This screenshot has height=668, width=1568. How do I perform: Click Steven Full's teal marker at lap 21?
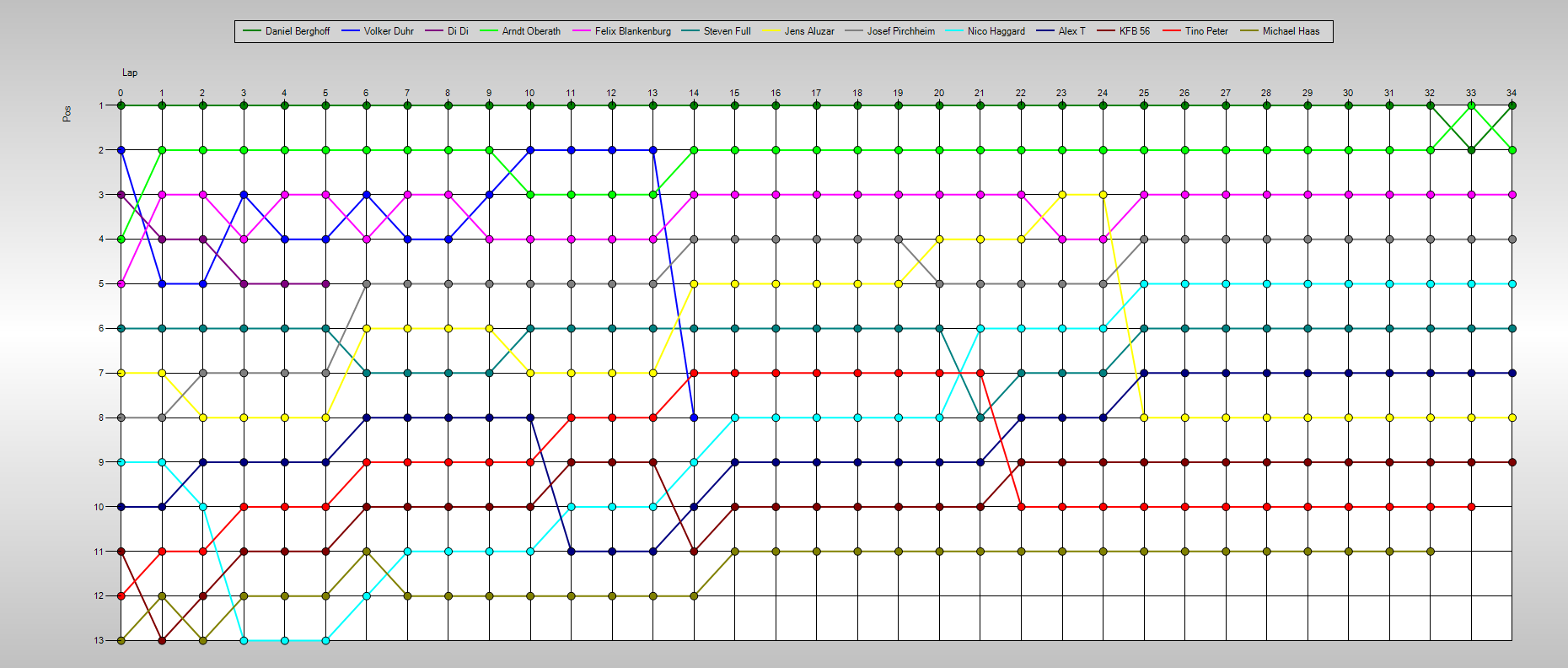click(980, 417)
